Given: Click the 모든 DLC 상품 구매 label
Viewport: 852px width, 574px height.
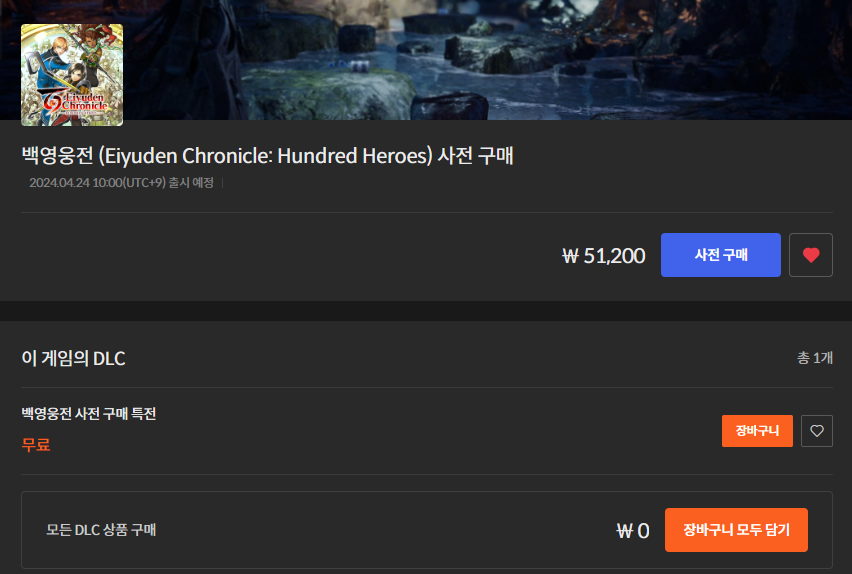Looking at the screenshot, I should (x=101, y=530).
